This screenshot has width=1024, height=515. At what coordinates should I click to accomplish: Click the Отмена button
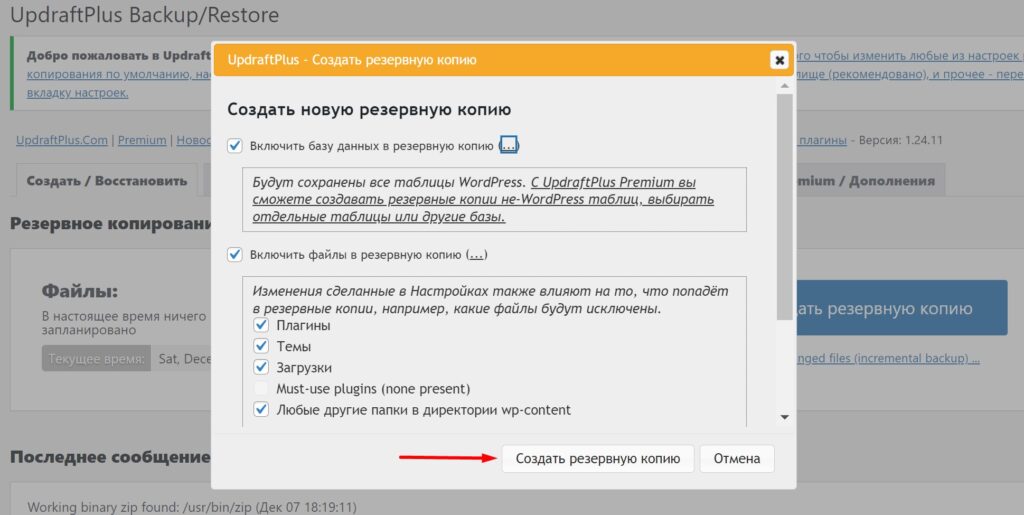(x=737, y=458)
